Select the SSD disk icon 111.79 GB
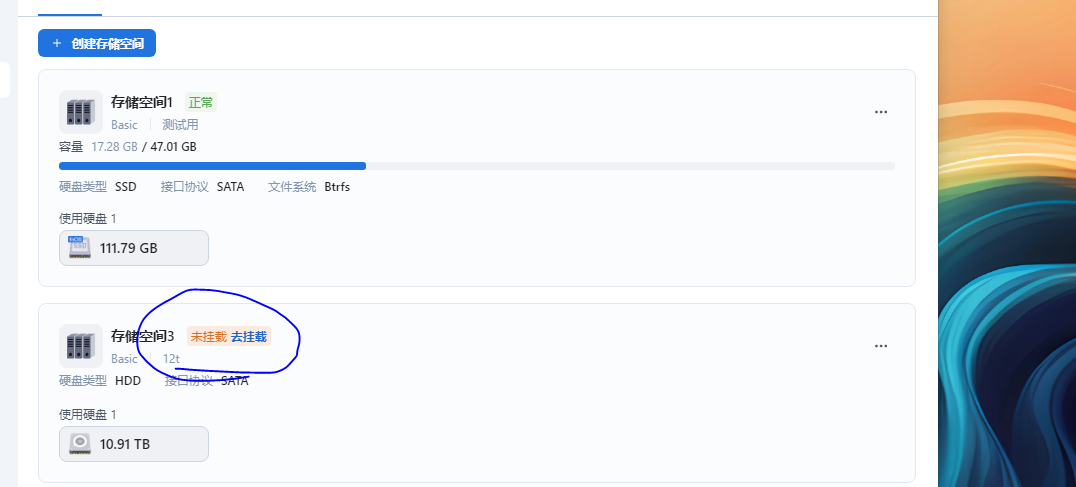Image resolution: width=1076 pixels, height=487 pixels. (x=80, y=248)
